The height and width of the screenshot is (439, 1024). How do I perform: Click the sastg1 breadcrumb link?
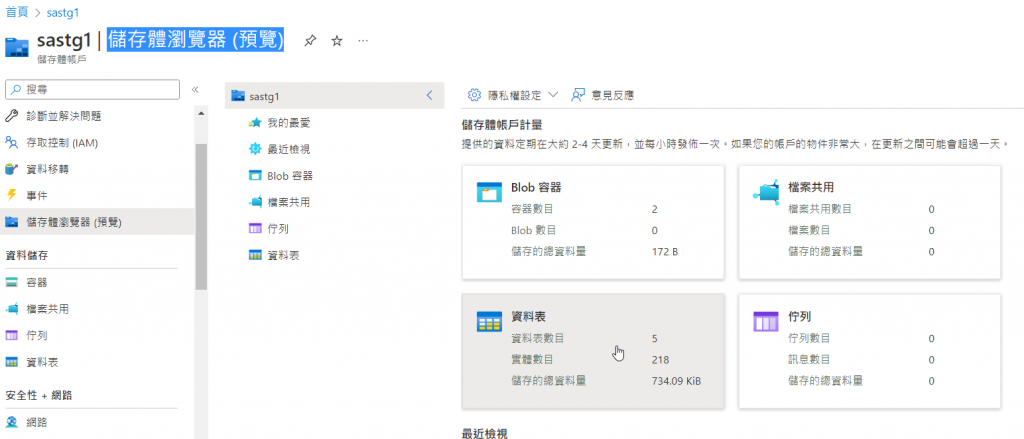pos(63,12)
